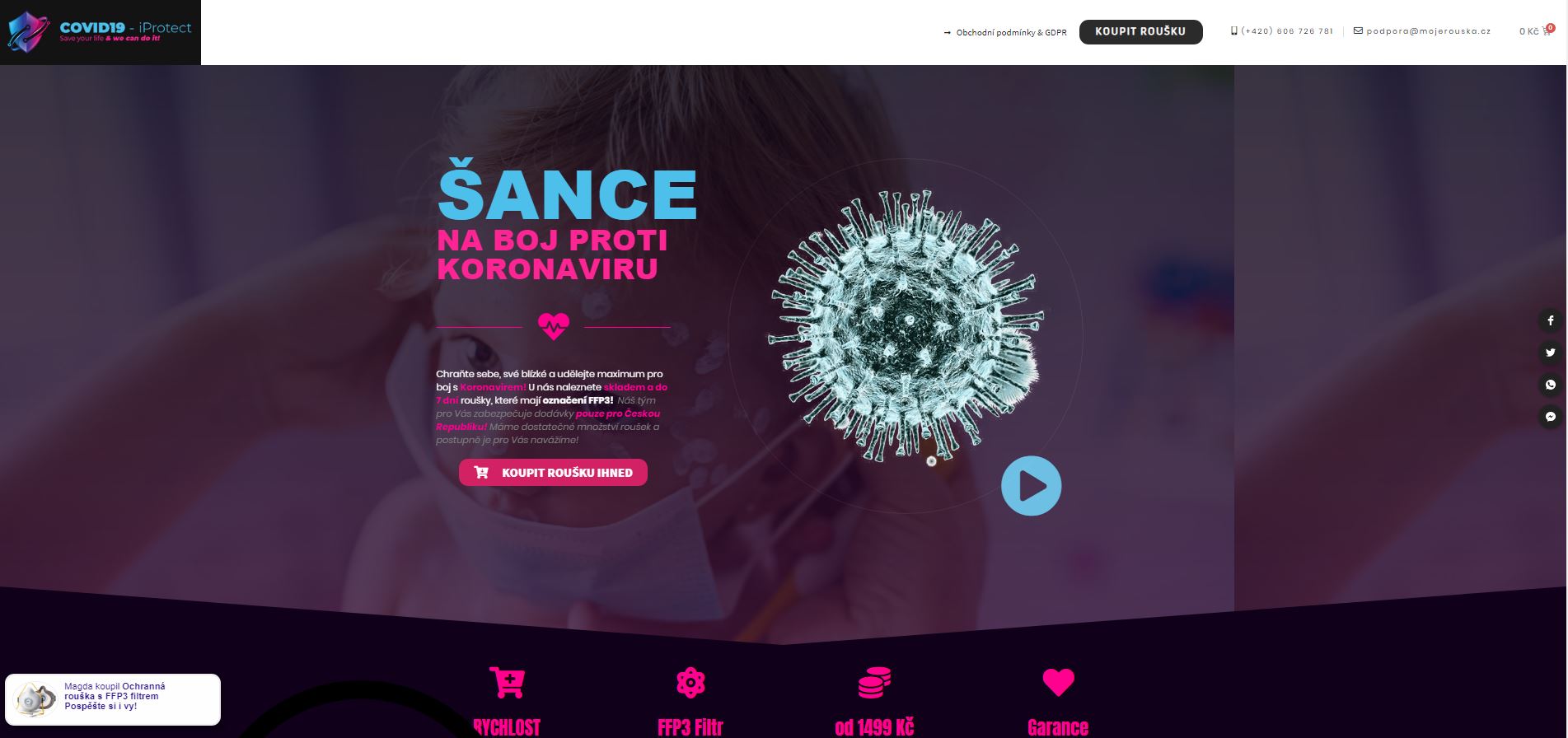Click the heart icon above Garance

pyautogui.click(x=1058, y=682)
